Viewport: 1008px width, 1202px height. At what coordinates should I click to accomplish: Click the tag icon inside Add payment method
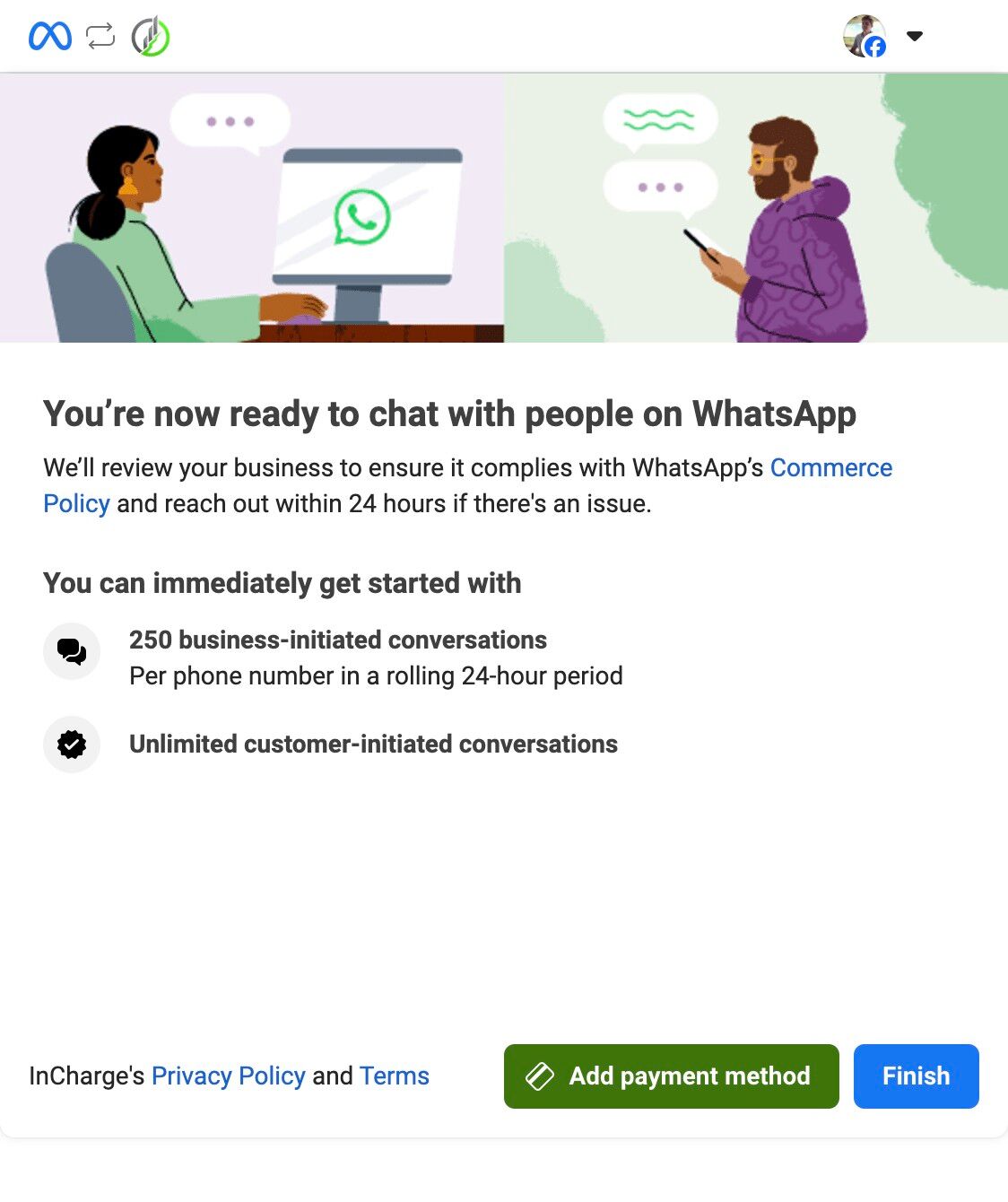tap(540, 1076)
